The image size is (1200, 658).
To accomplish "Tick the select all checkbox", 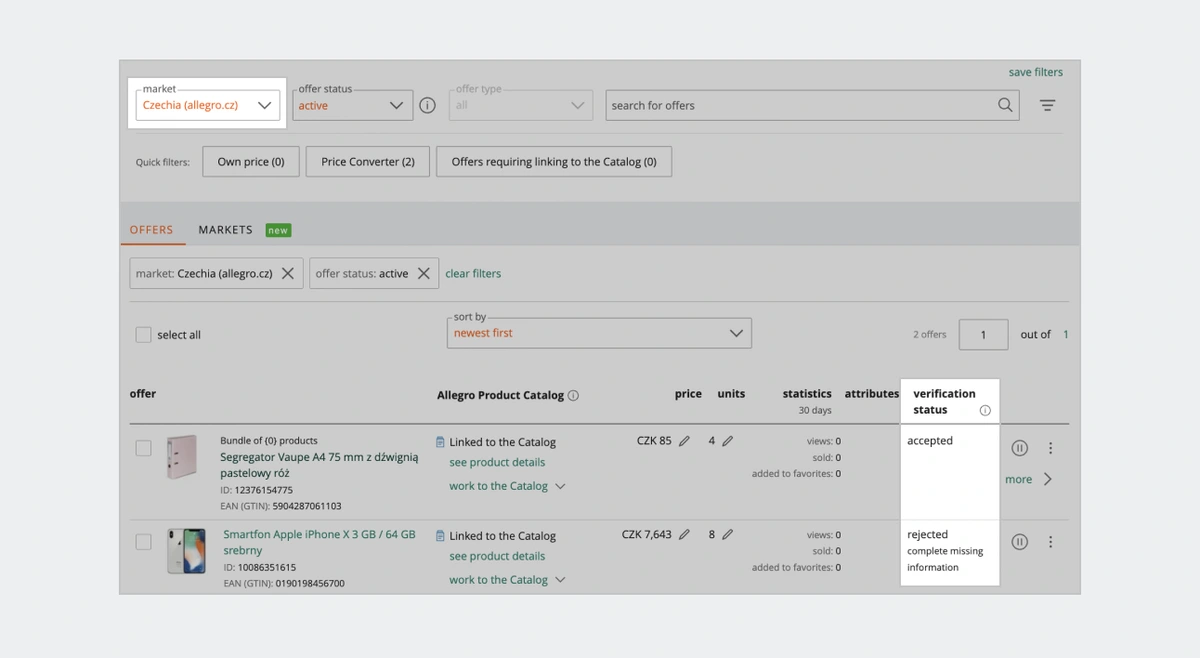I will coord(143,335).
